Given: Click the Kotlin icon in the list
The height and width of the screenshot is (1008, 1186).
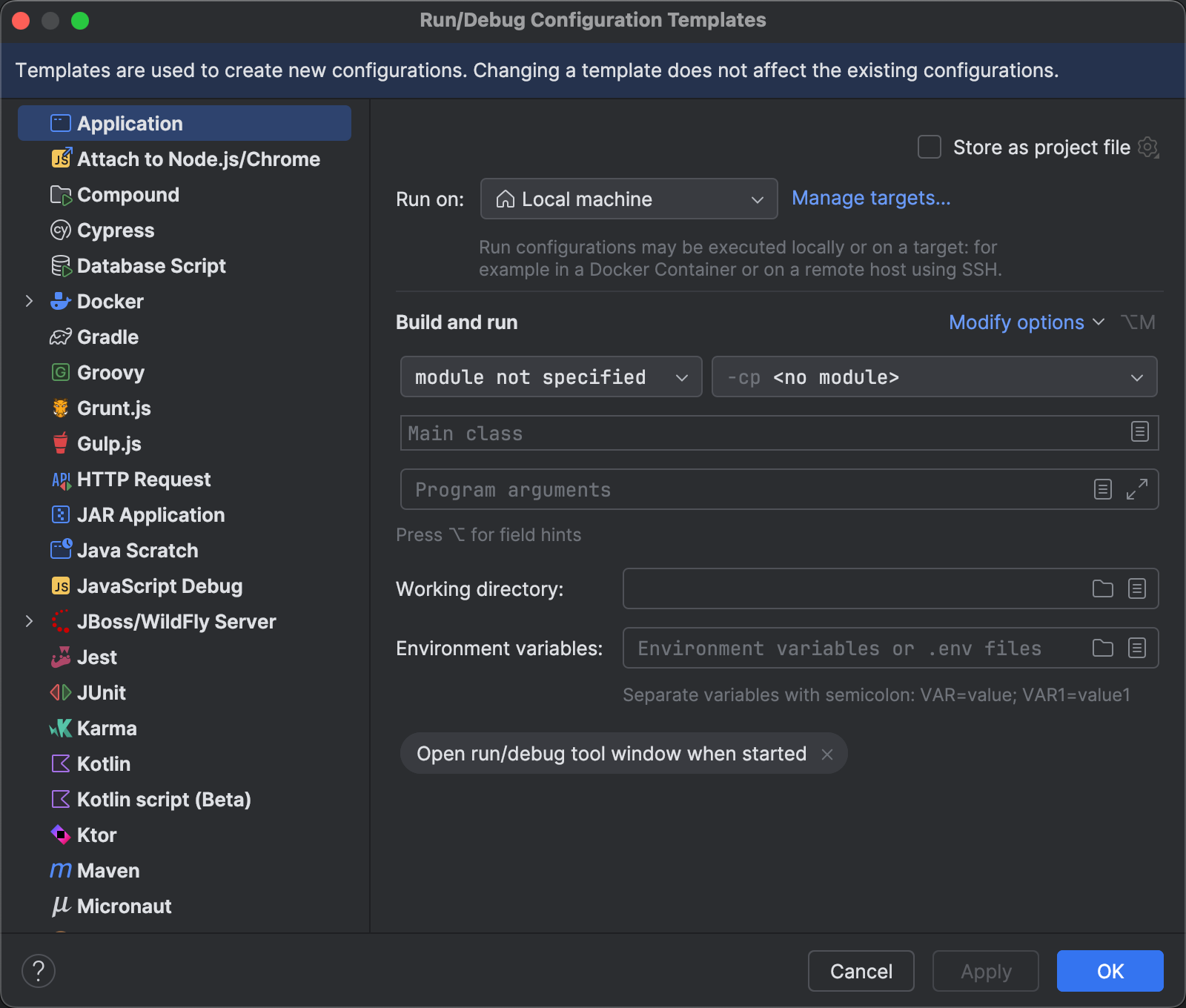Looking at the screenshot, I should pyautogui.click(x=61, y=764).
